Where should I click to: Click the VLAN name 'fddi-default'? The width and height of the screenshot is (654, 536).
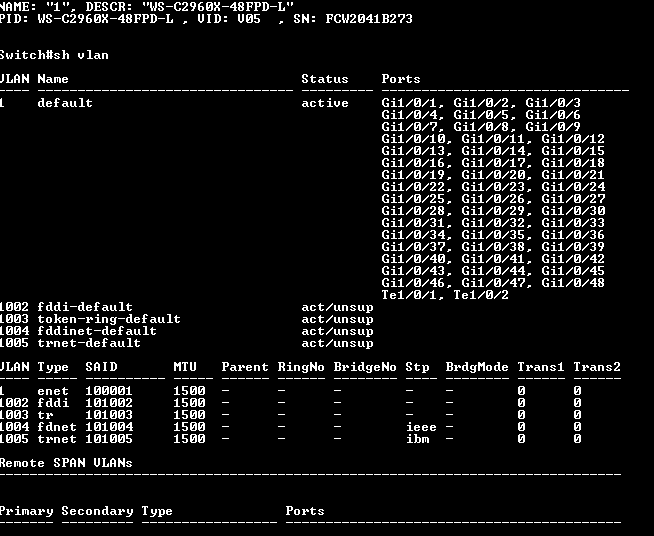(85, 307)
